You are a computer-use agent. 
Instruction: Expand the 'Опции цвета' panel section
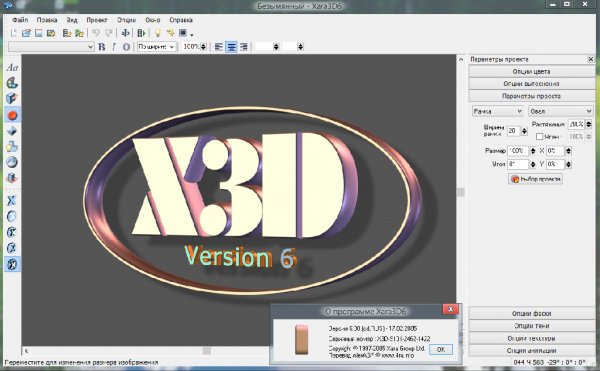532,72
